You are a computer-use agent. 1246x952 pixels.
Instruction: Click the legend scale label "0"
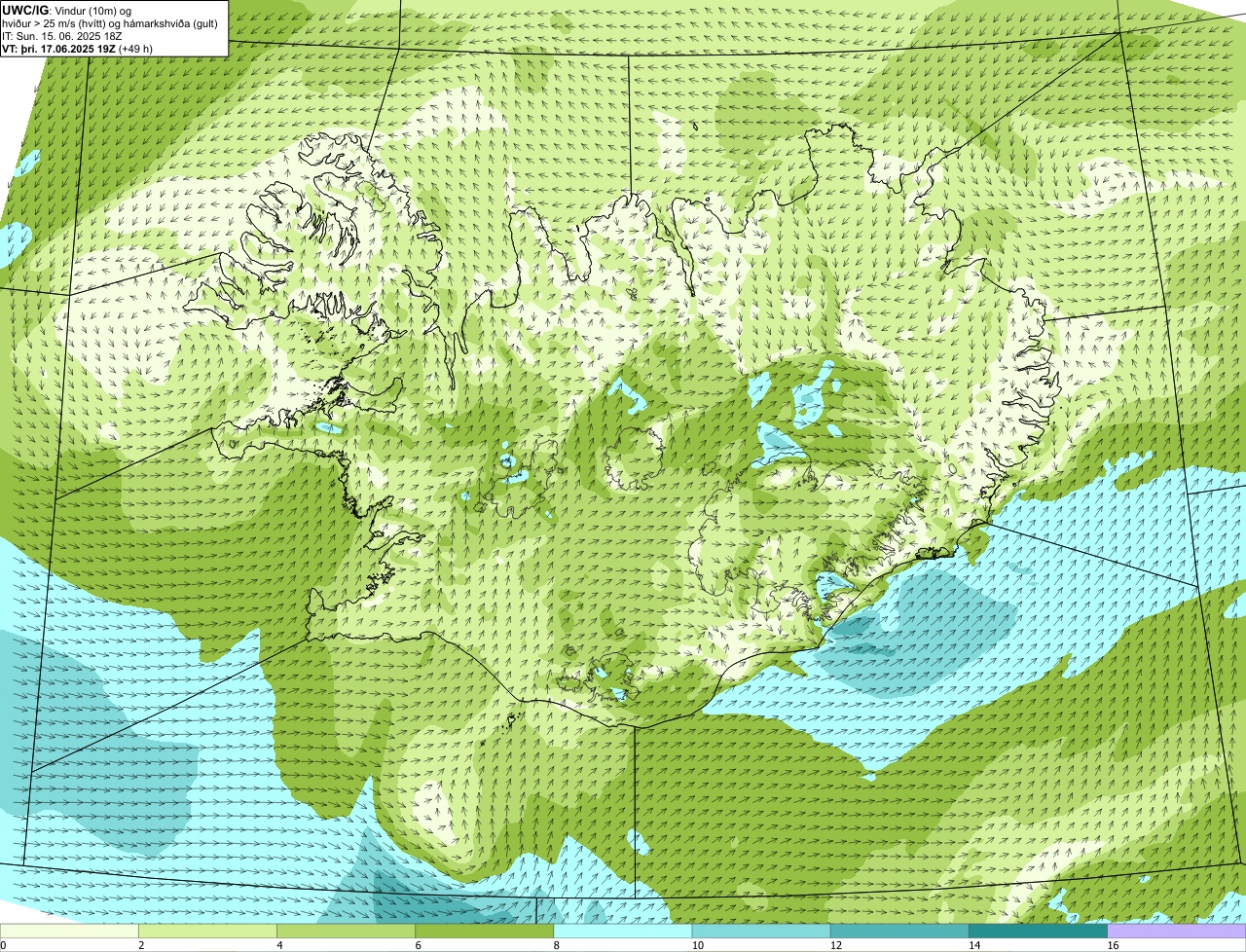coord(4,945)
